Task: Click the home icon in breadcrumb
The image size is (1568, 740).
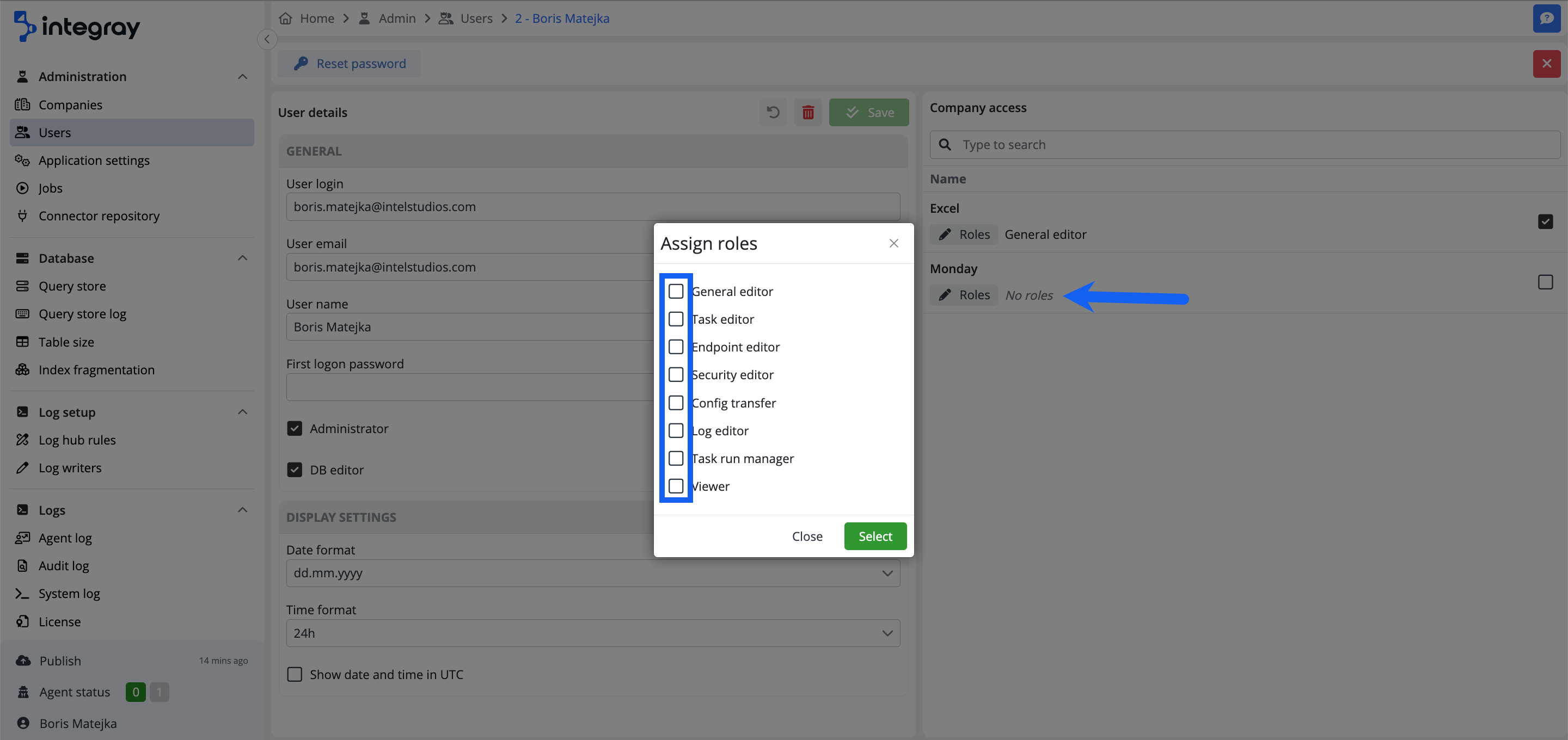Action: pos(285,18)
